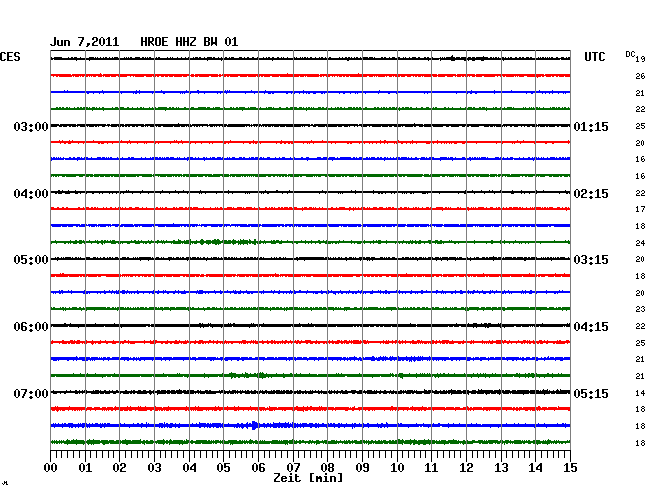Click minute tick label "01" on the axis
The image size is (650, 494).
[85, 468]
